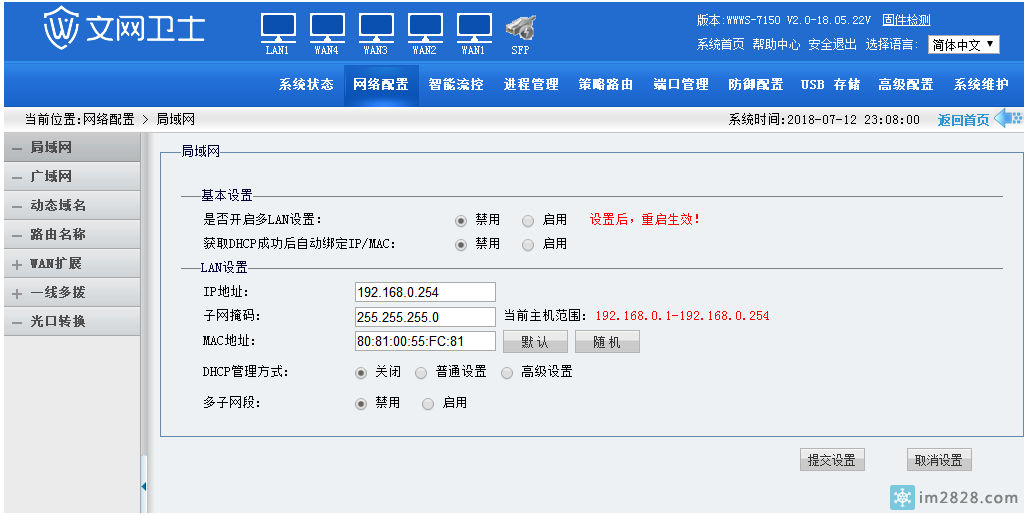Click the 文网卫士 shield logo
The width and height of the screenshot is (1025, 515).
pyautogui.click(x=61, y=29)
